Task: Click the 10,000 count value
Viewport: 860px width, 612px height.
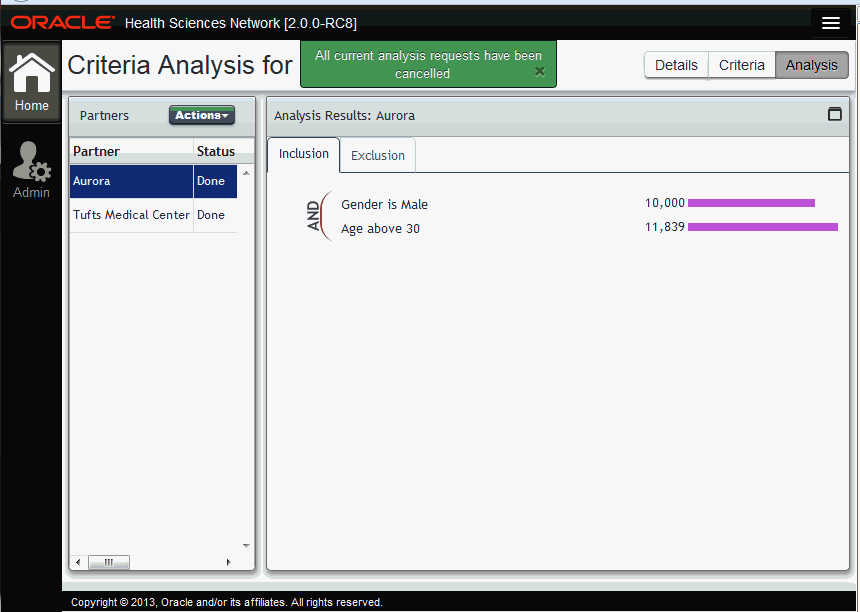Action: [x=665, y=203]
